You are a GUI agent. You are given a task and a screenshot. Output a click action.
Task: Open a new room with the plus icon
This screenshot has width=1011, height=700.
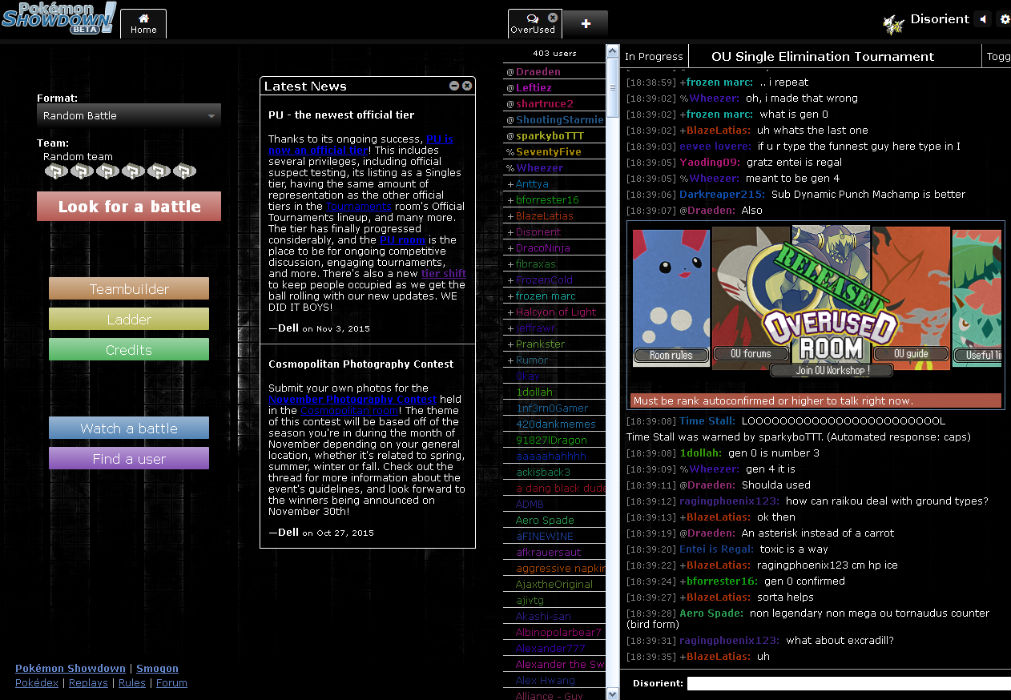point(585,23)
